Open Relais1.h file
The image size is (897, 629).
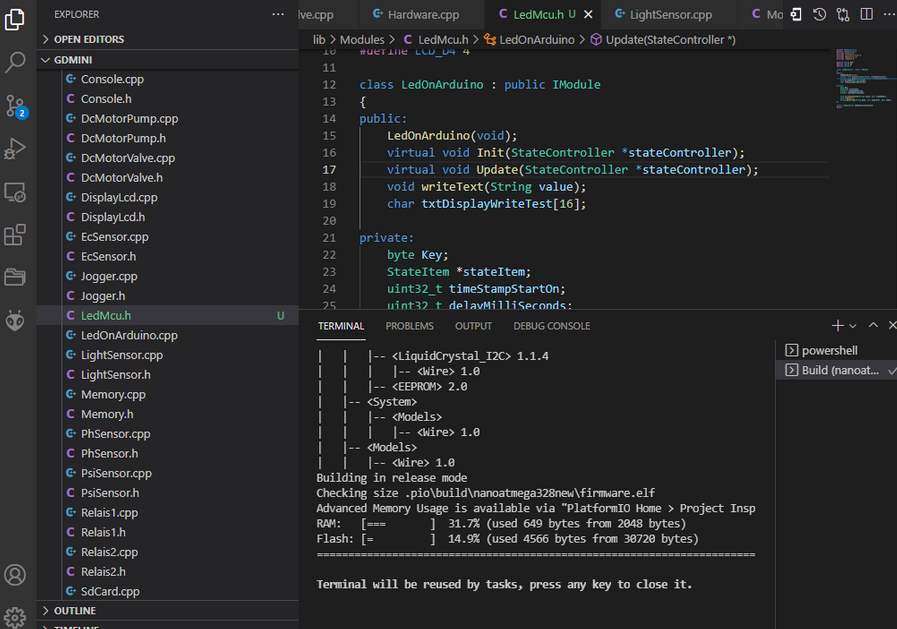[168, 532]
